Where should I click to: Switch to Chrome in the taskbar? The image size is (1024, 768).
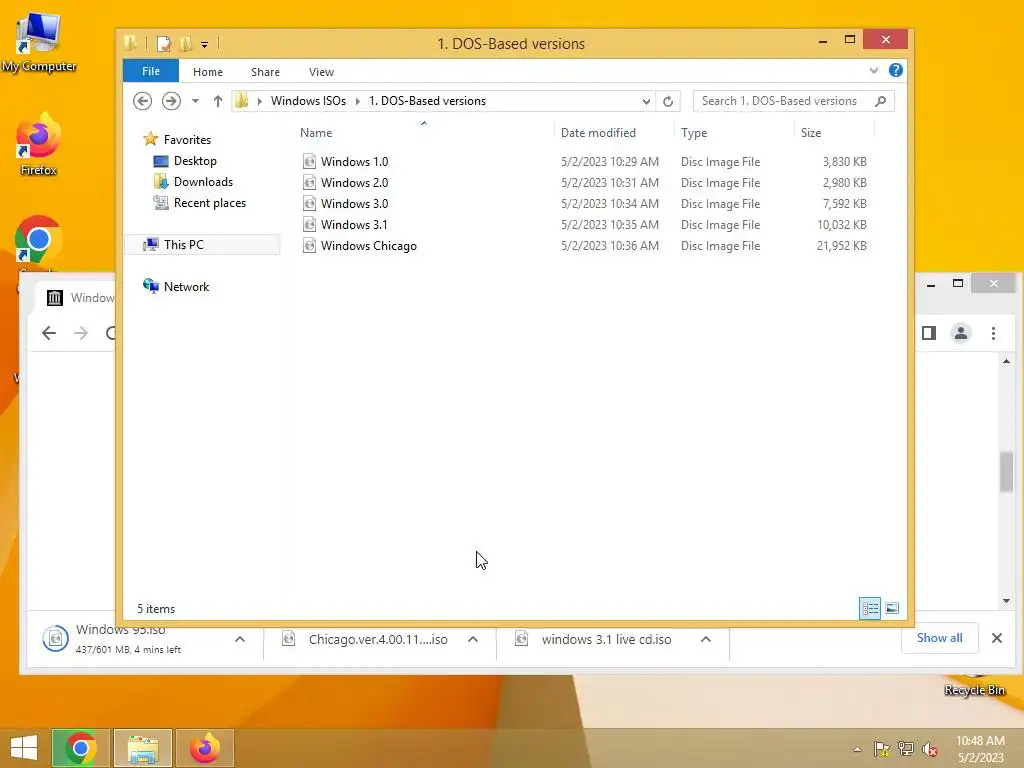click(81, 748)
